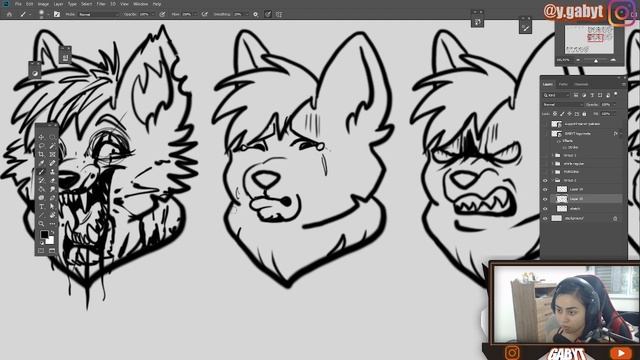The height and width of the screenshot is (360, 640).
Task: Select the Lasso tool
Action: [x=41, y=146]
